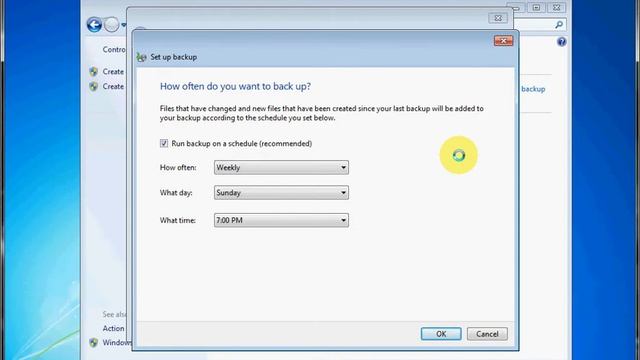Open the Windows link at sidebar bottom

pos(117,342)
